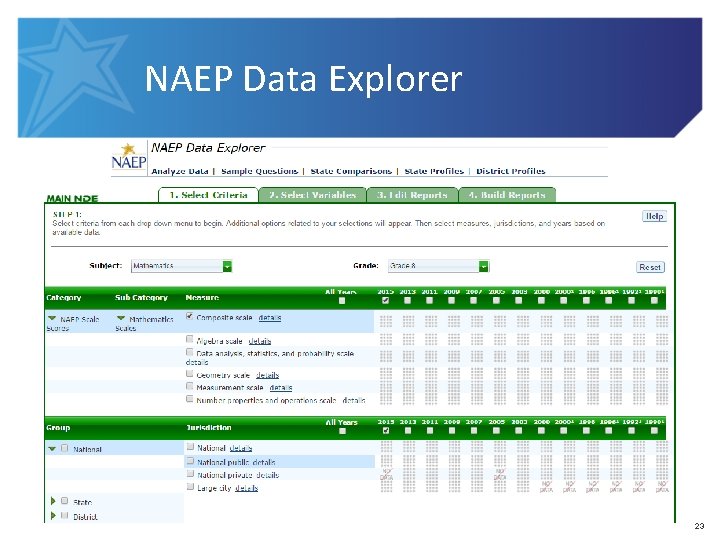Switch to the 1. Select Criteria tab
This screenshot has width=720, height=540.
208,195
